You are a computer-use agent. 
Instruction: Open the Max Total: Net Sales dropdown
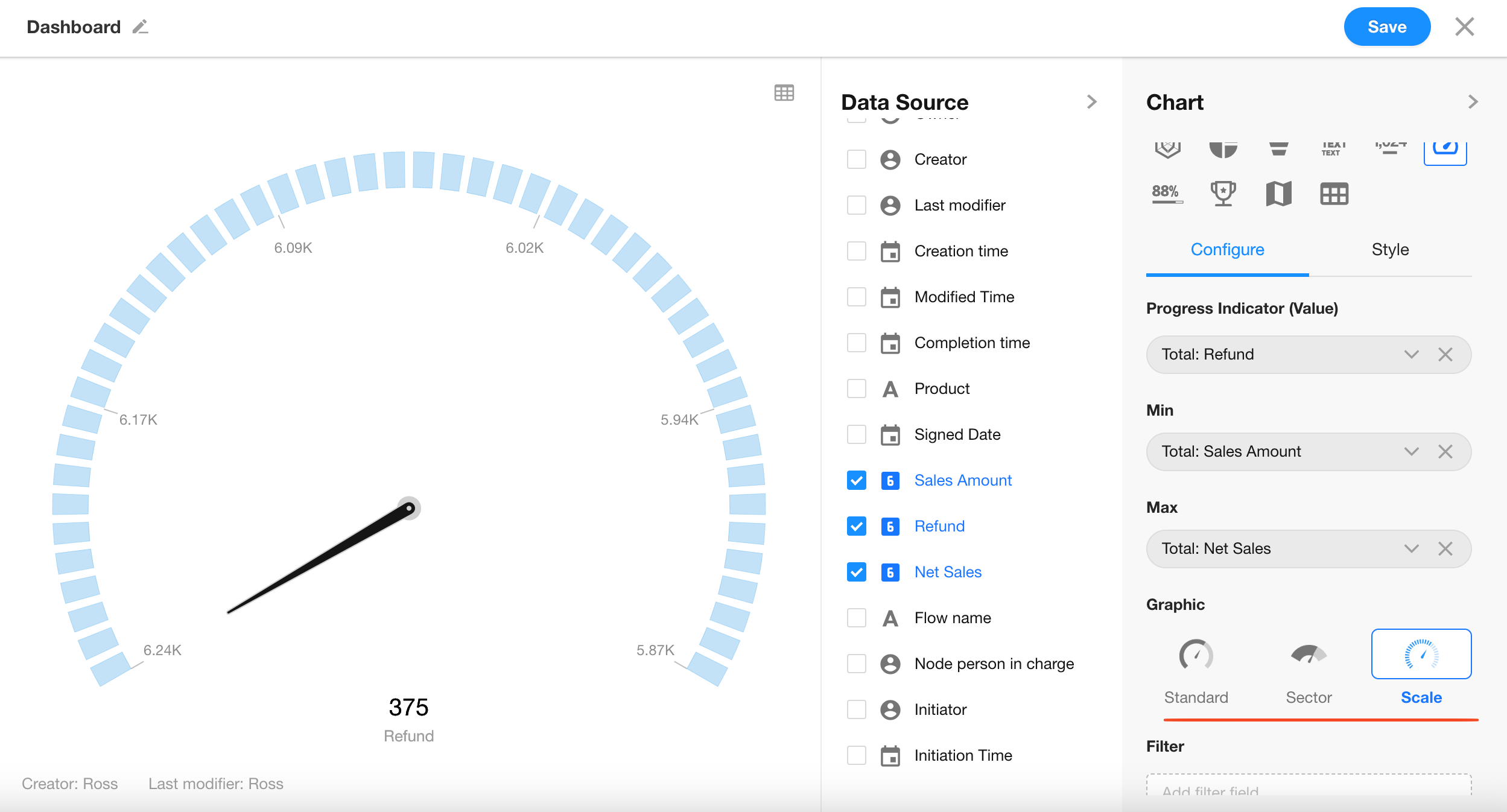tap(1411, 549)
